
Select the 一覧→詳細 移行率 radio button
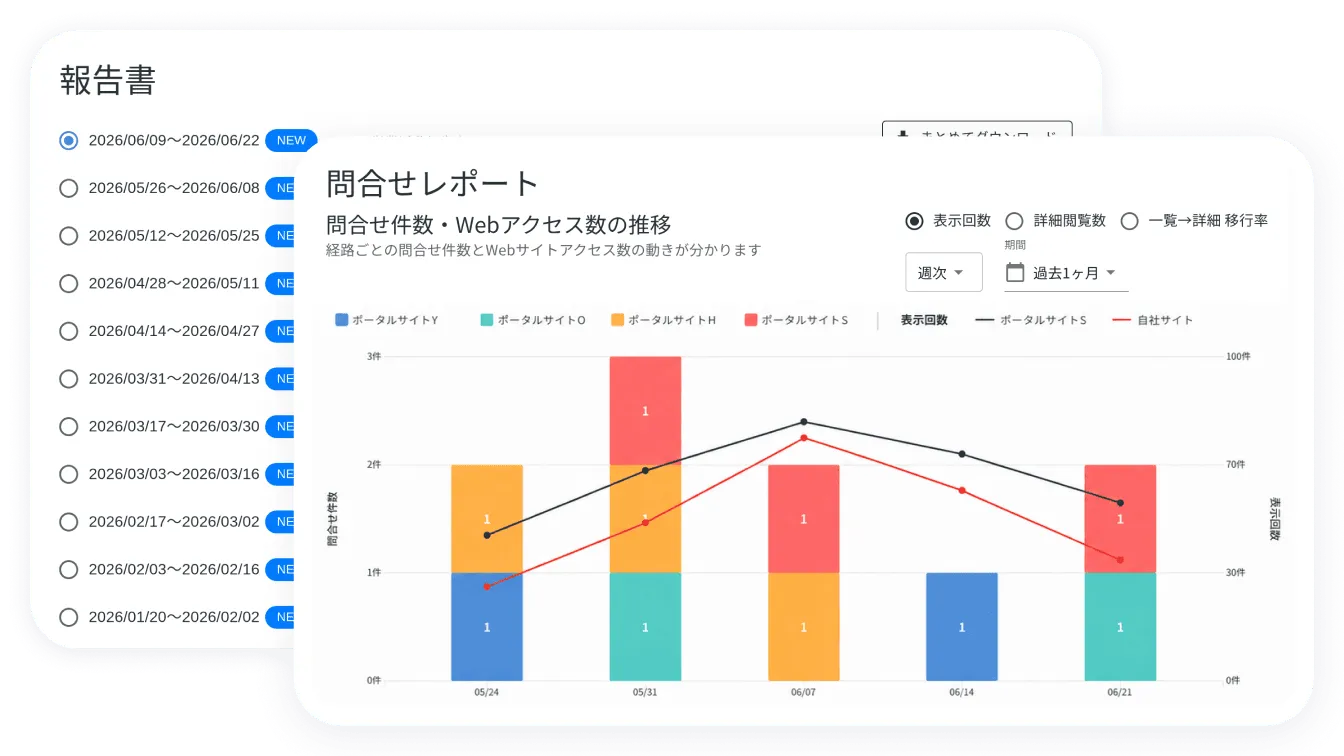pos(1129,221)
